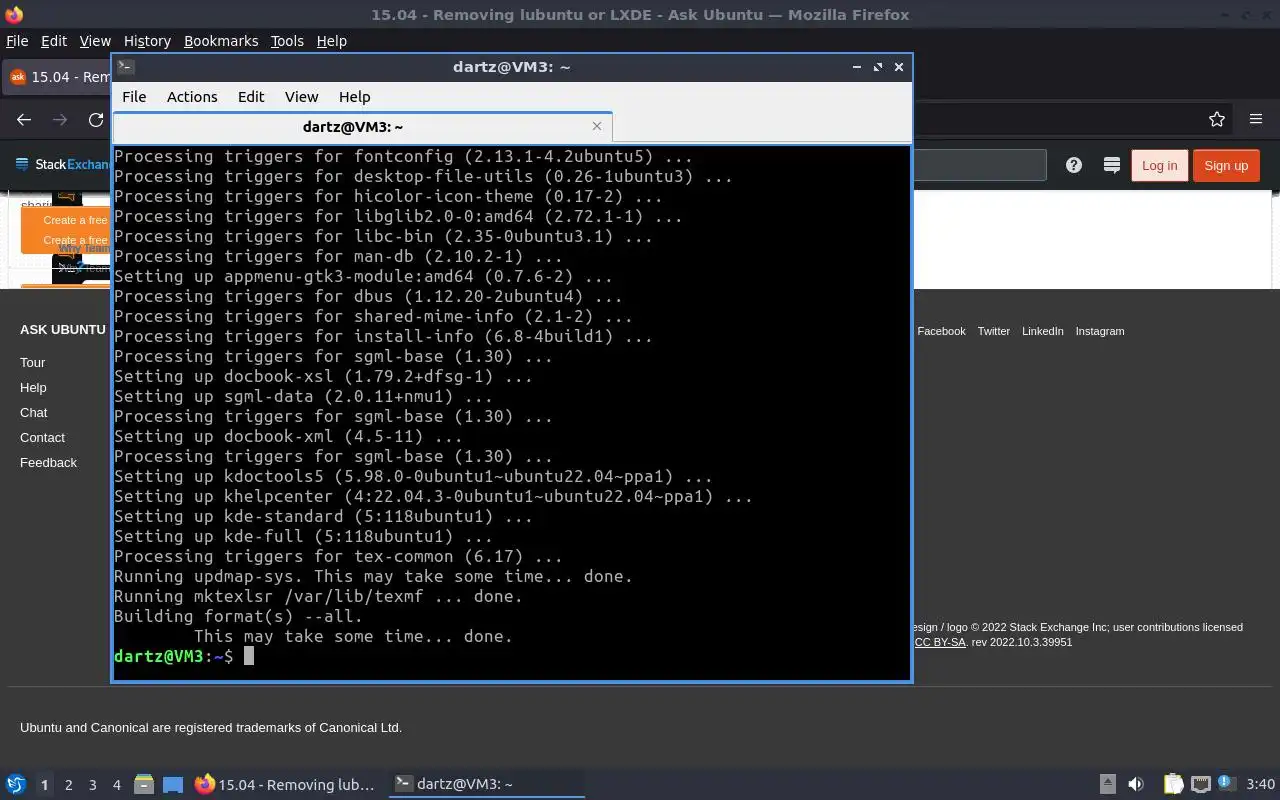Select the dartz@VM3 terminal taskbar entry

[486, 784]
